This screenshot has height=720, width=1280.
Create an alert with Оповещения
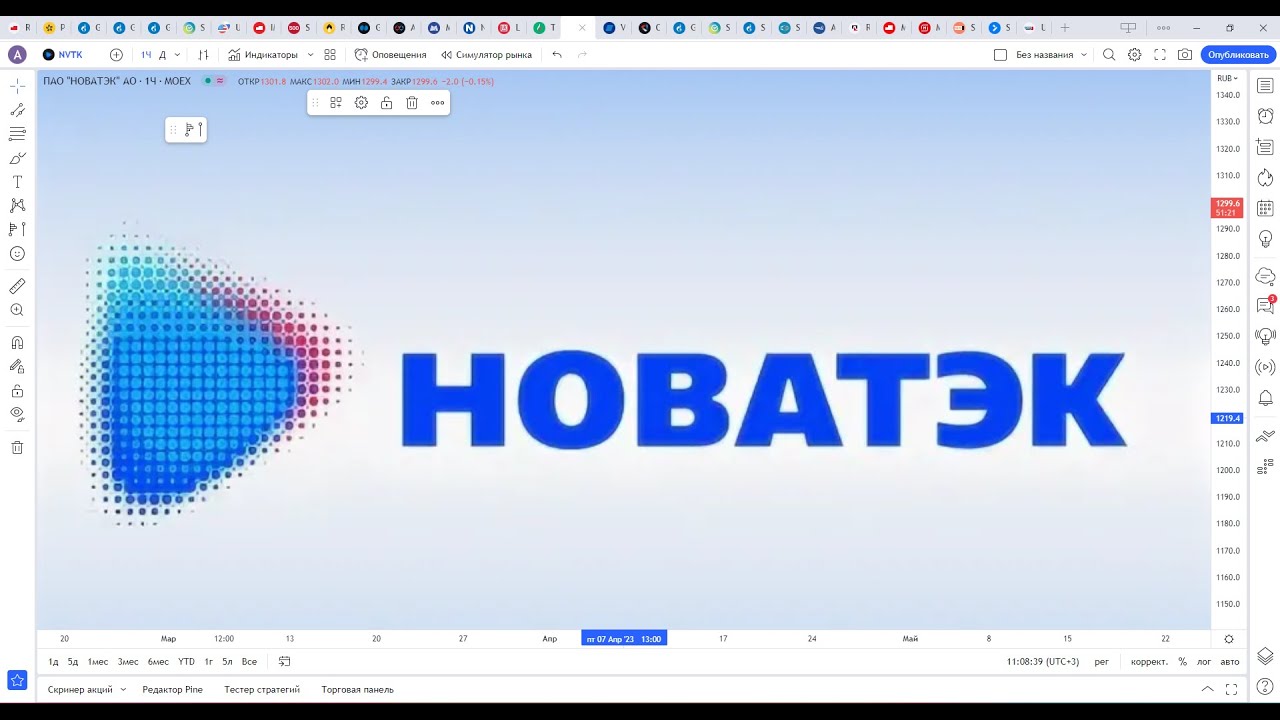pos(390,55)
